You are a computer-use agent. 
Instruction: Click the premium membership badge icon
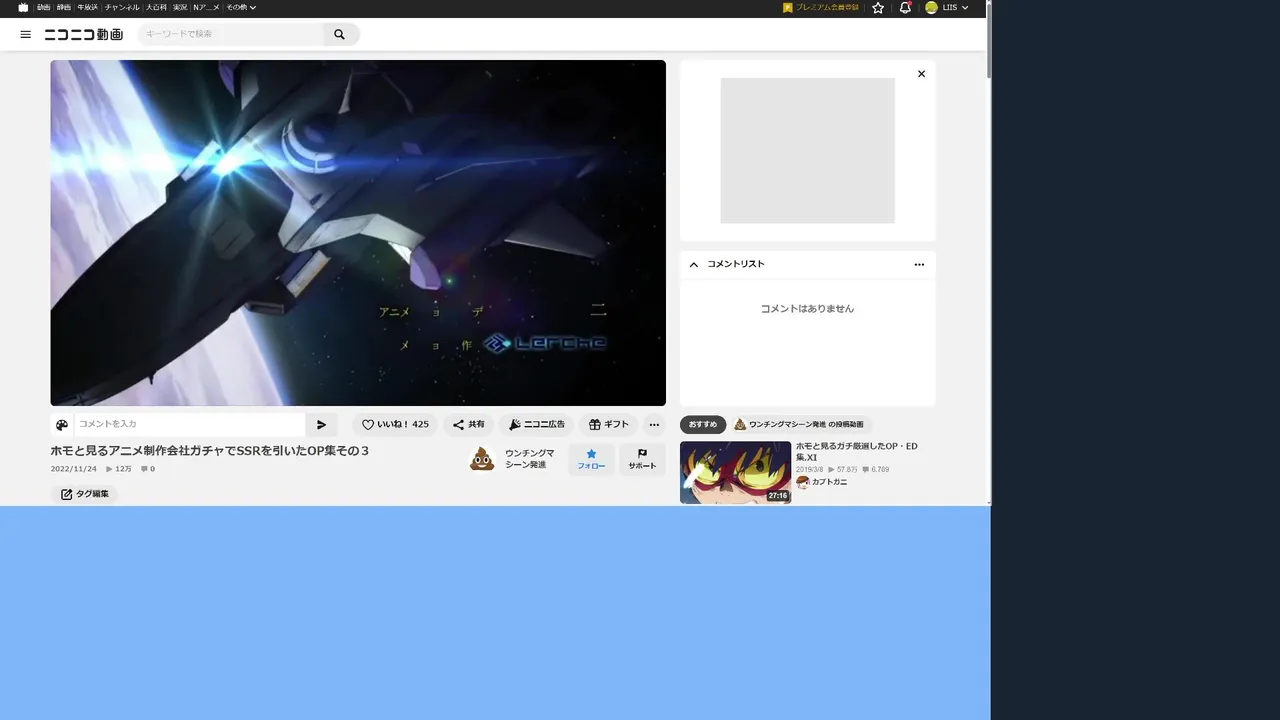pos(788,7)
